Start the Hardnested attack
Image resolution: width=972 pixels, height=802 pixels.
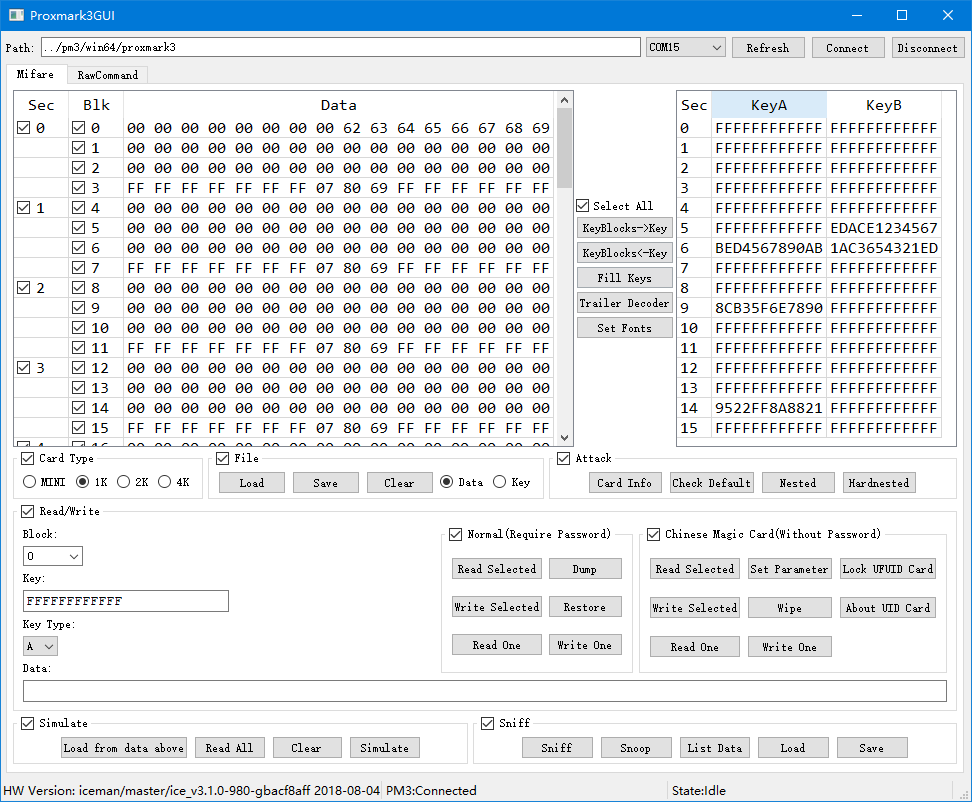[879, 483]
